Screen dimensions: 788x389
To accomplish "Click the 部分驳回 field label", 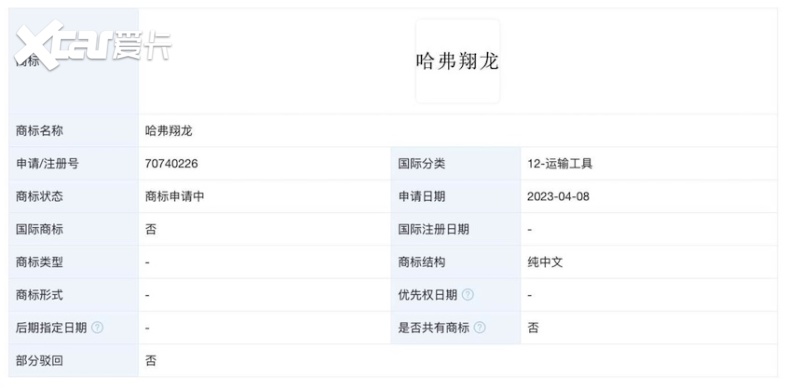I will point(40,361).
